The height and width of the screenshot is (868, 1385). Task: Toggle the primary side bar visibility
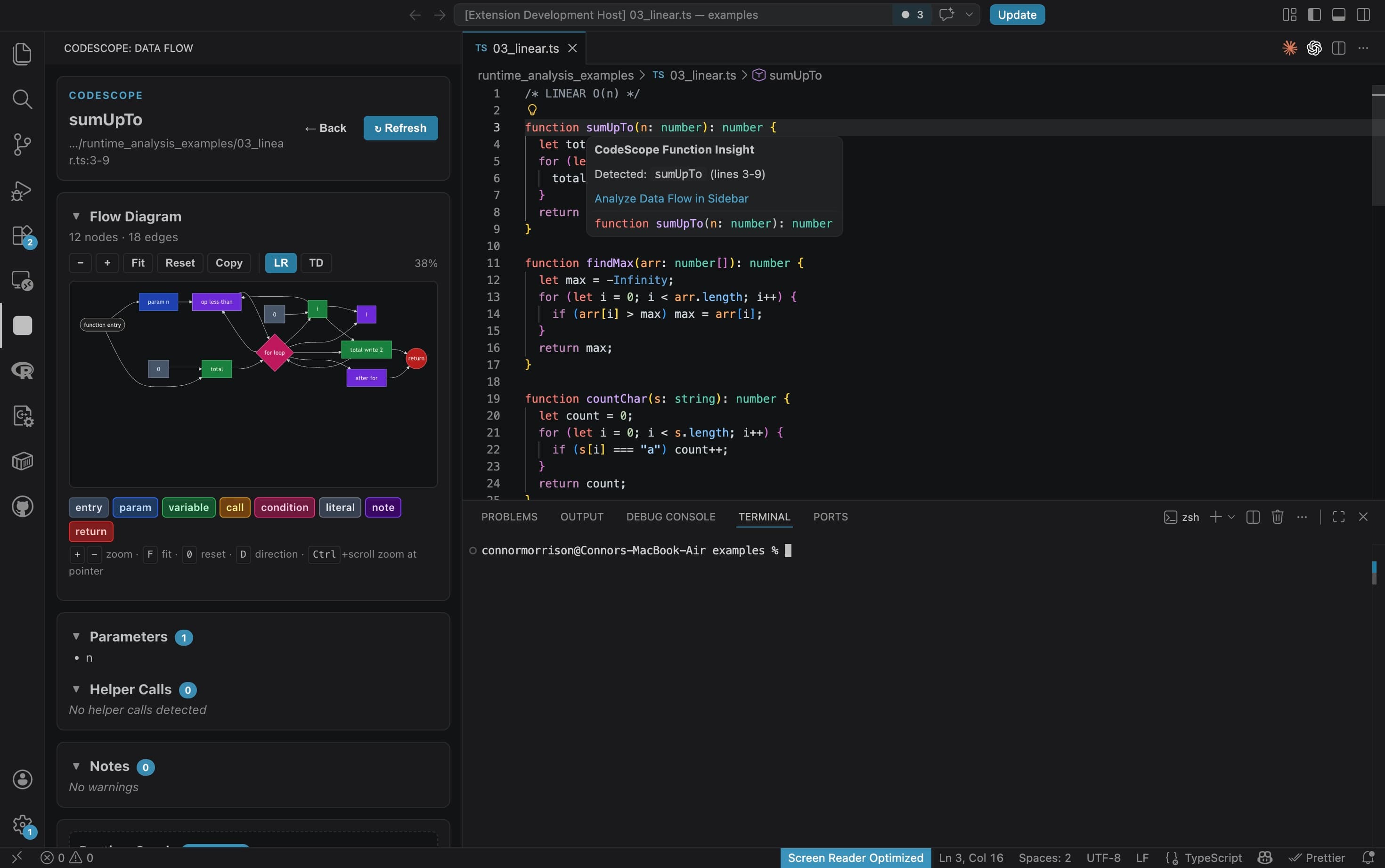[x=1314, y=15]
